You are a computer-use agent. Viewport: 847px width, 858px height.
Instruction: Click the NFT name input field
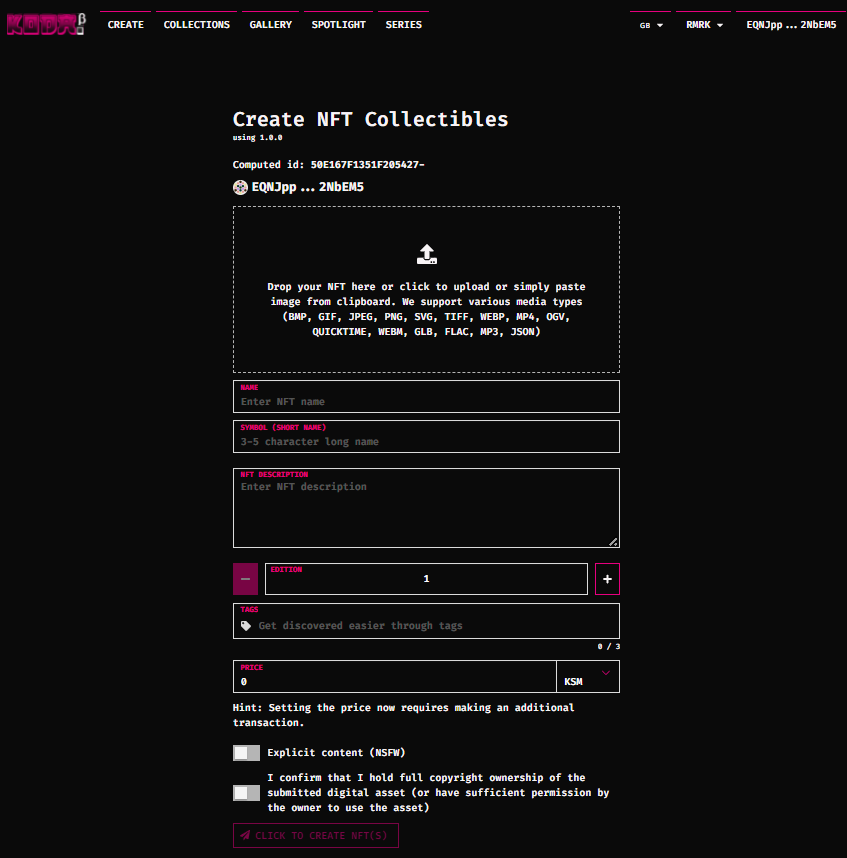(426, 401)
